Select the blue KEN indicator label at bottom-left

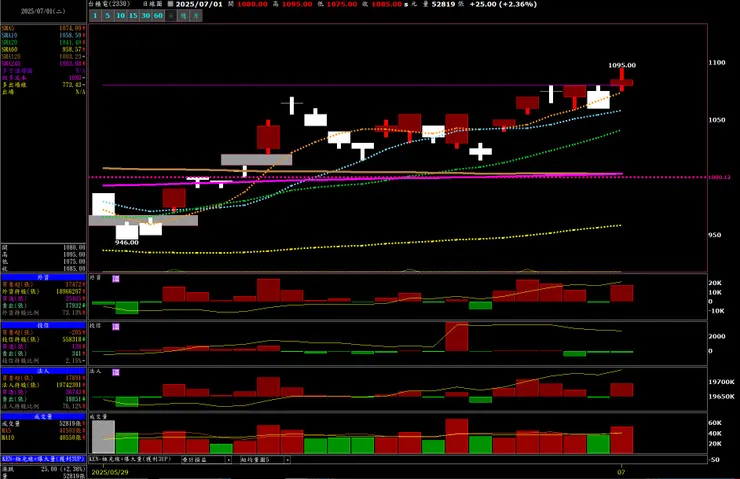pyautogui.click(x=43, y=459)
